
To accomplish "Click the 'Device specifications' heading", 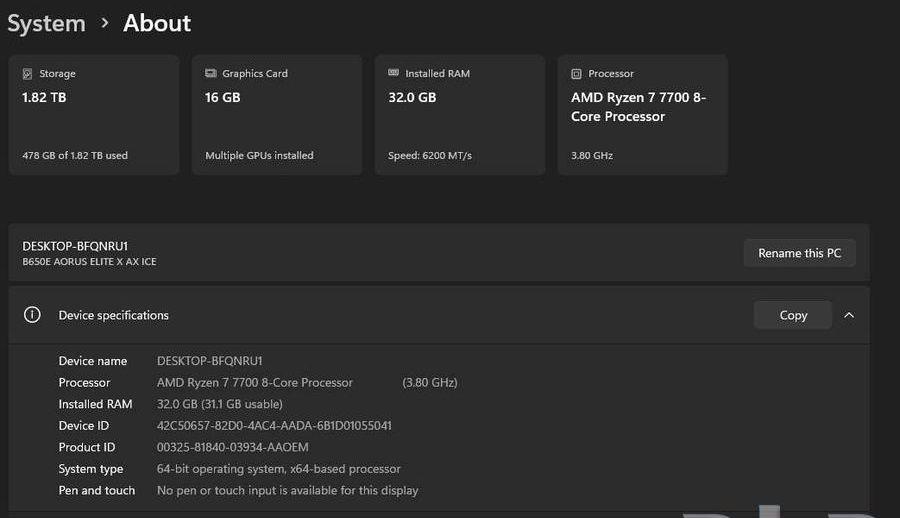I will [x=114, y=315].
